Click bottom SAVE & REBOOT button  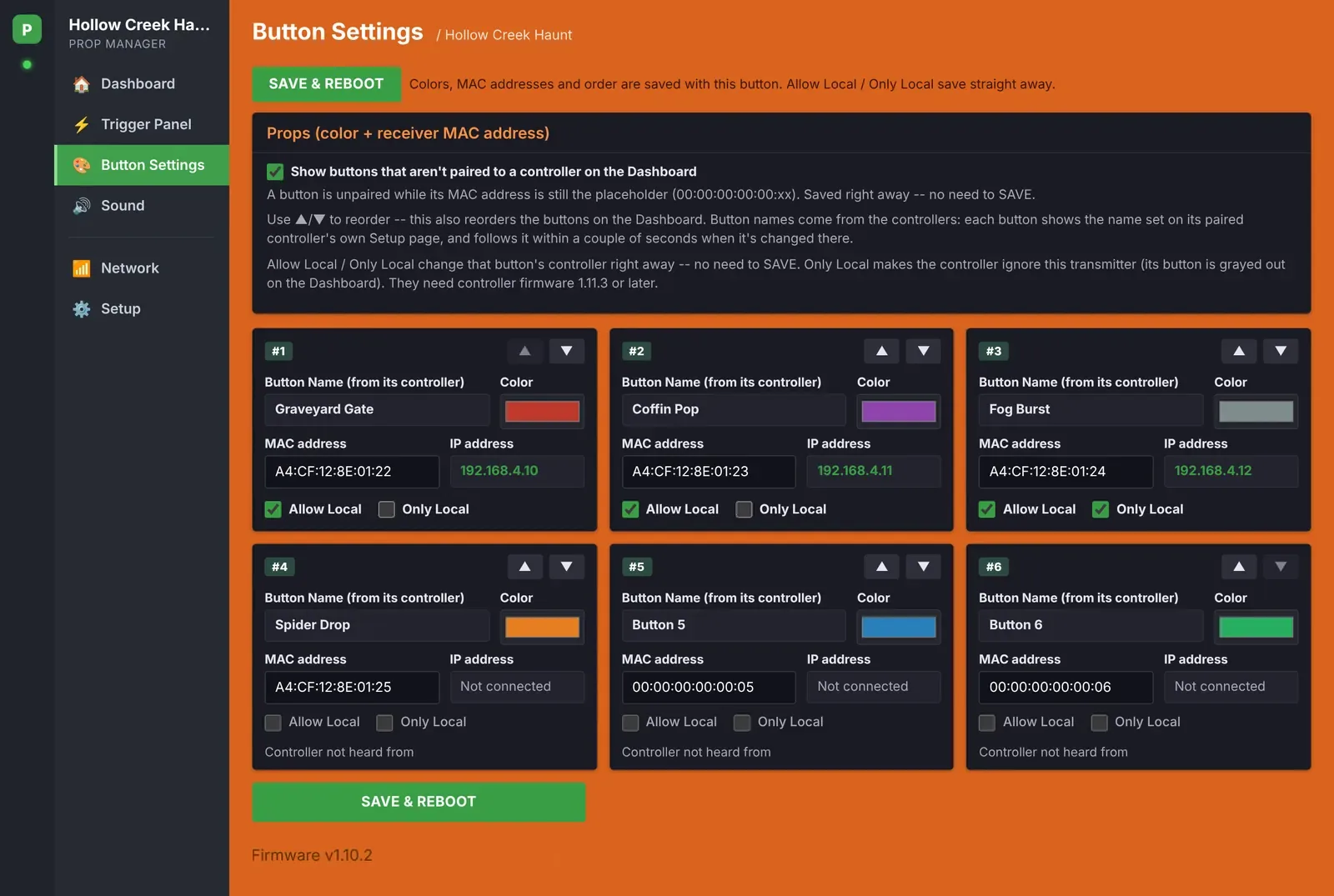point(419,802)
